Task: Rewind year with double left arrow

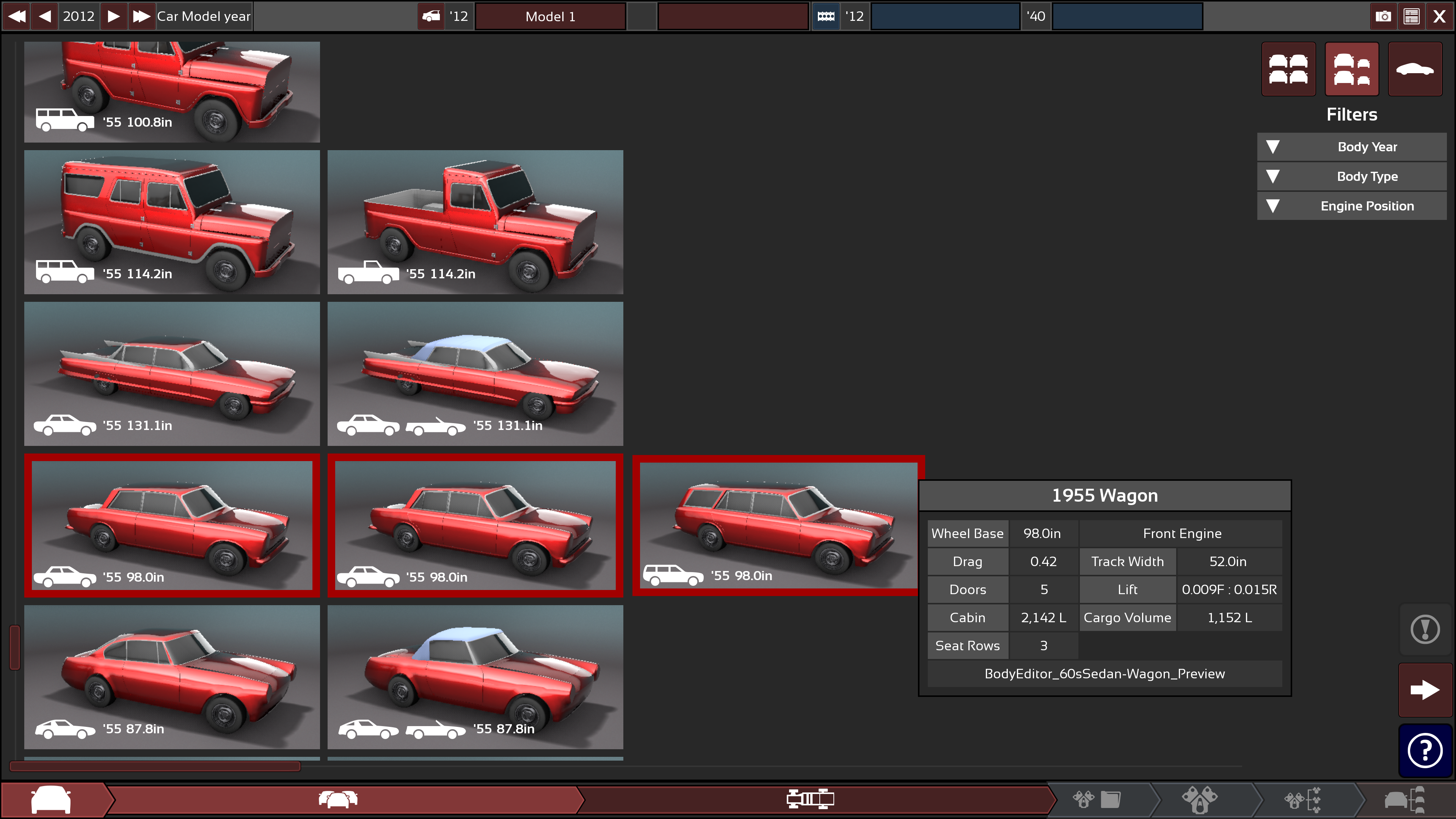Action: pos(16,16)
